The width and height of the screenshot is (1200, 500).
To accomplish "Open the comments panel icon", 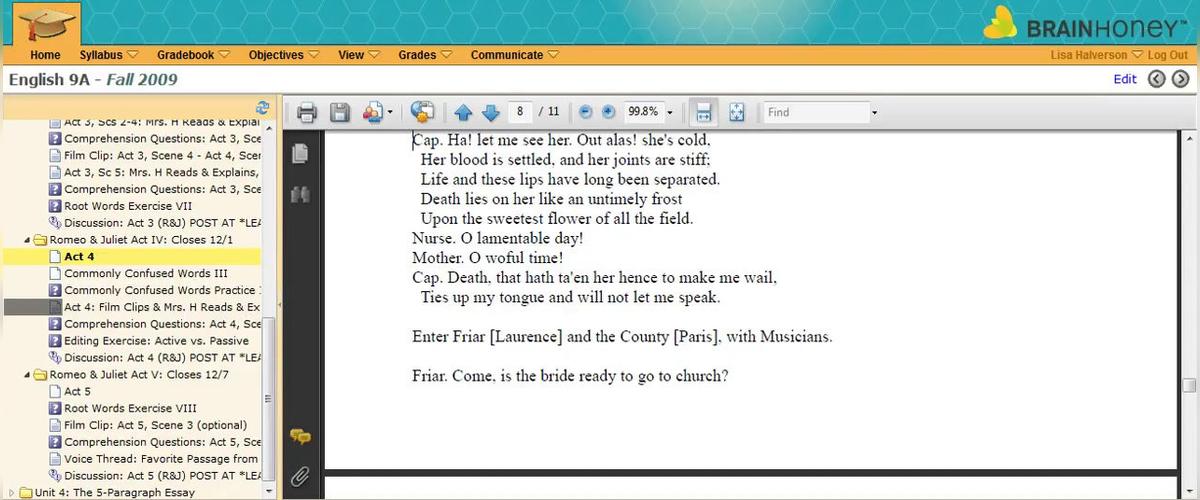I will [x=299, y=437].
